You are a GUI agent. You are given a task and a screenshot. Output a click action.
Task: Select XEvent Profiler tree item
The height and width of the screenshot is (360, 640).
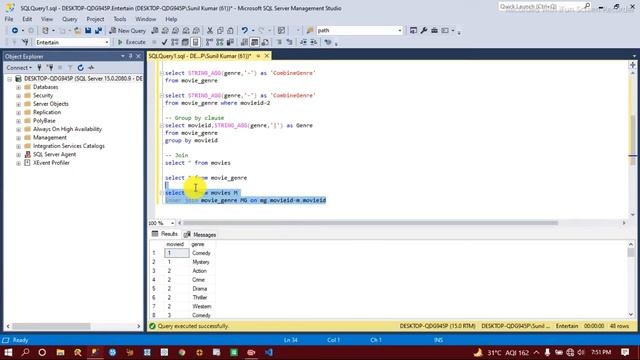51,162
